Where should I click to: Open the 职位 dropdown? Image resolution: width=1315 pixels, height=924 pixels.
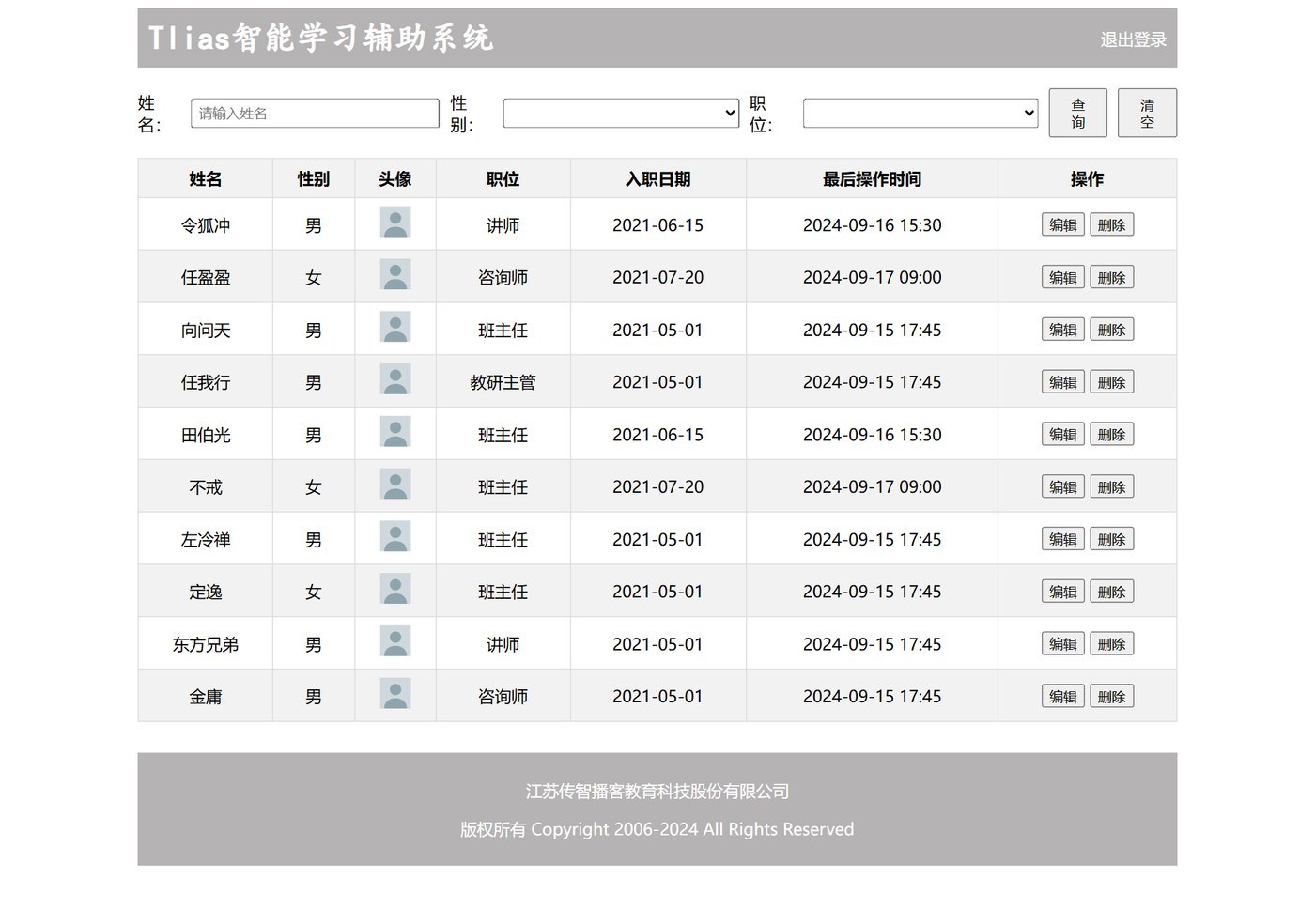920,113
